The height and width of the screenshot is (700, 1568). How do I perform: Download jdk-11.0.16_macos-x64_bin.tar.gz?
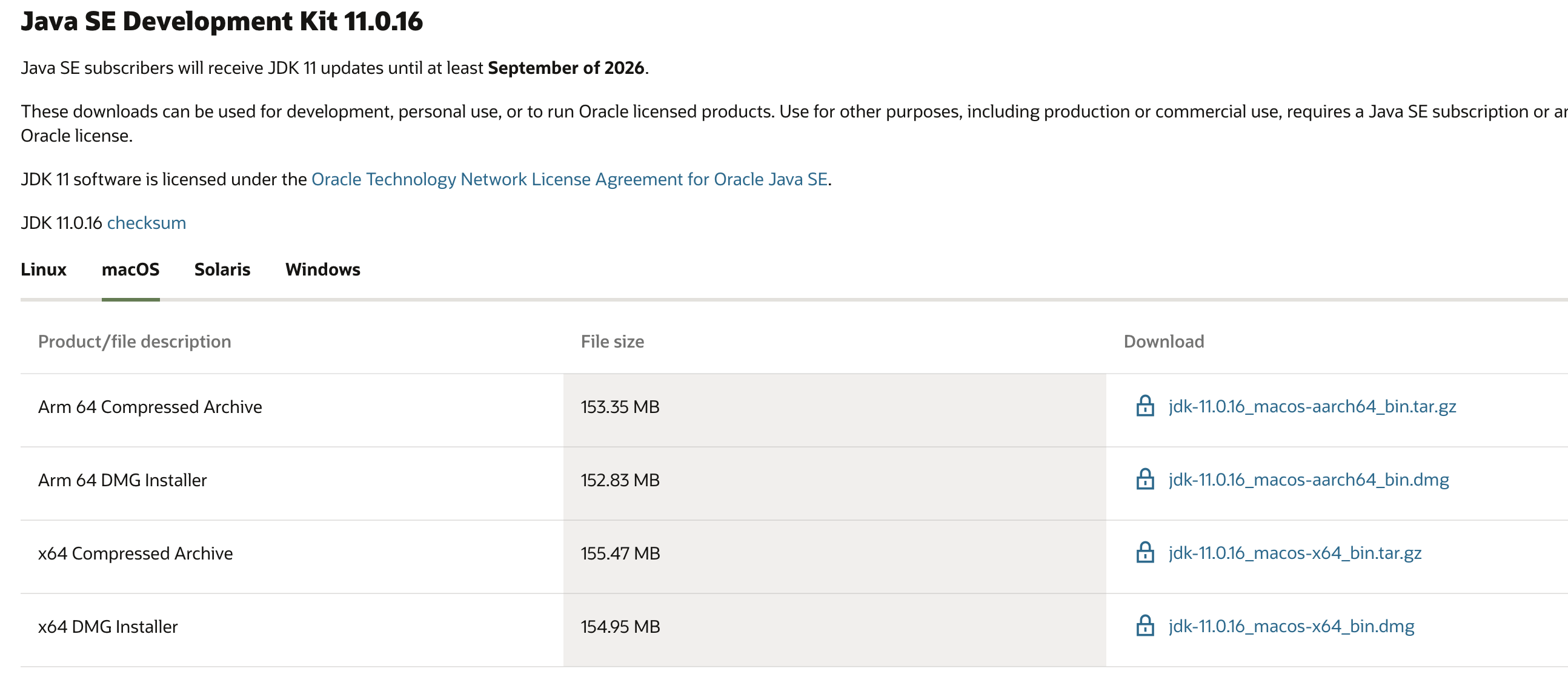point(1295,553)
